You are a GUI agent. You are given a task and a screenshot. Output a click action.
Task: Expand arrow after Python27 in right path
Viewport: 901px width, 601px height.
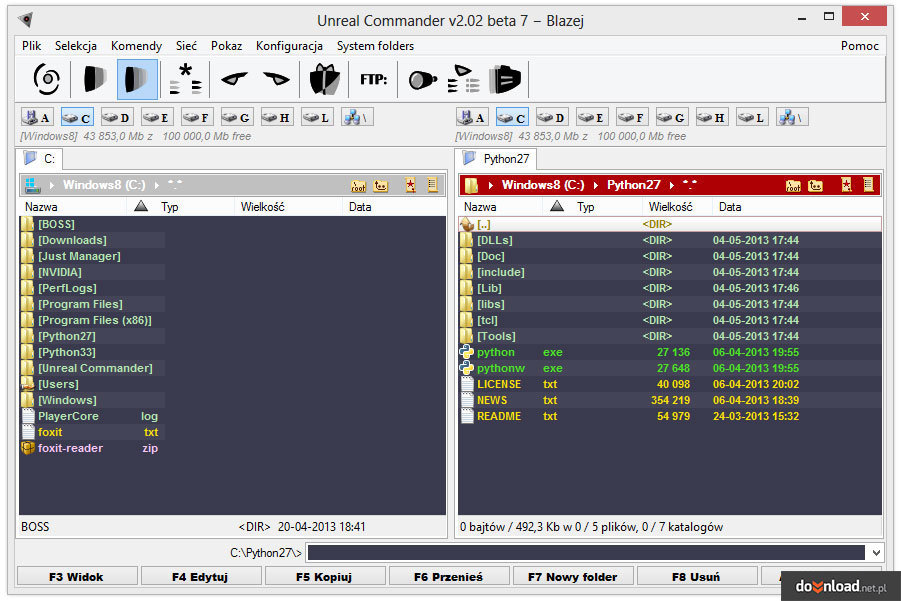tap(671, 185)
